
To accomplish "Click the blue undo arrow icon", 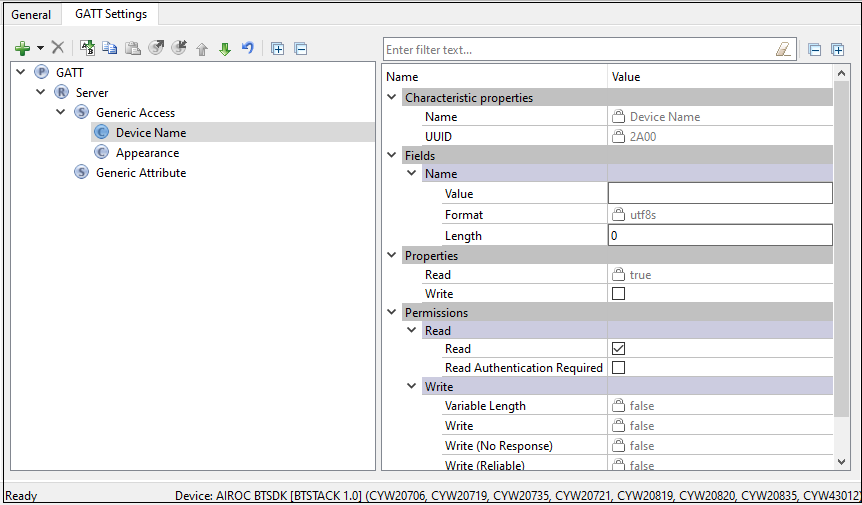I will point(247,48).
